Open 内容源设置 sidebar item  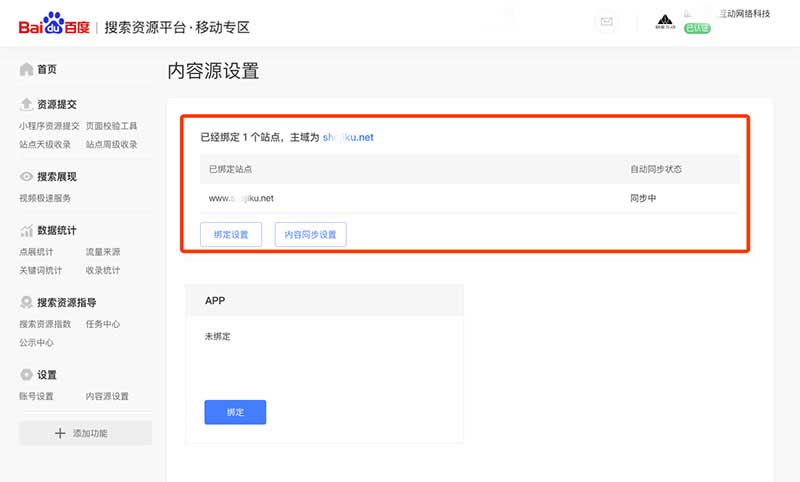107,396
